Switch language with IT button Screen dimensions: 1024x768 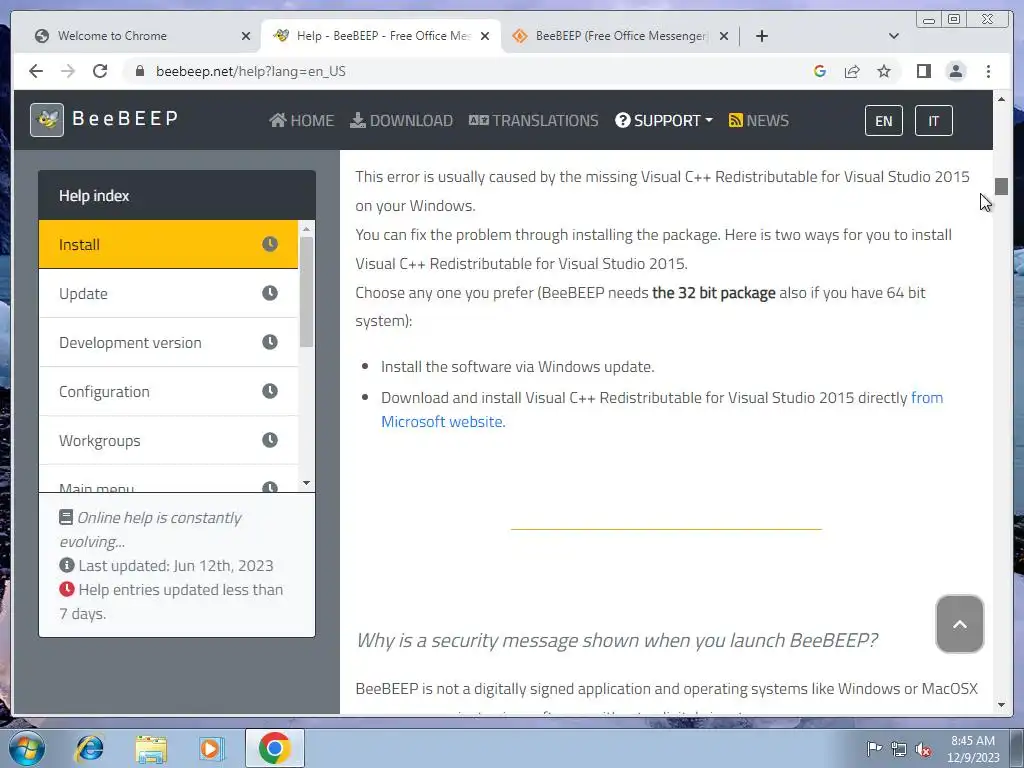[x=933, y=121]
